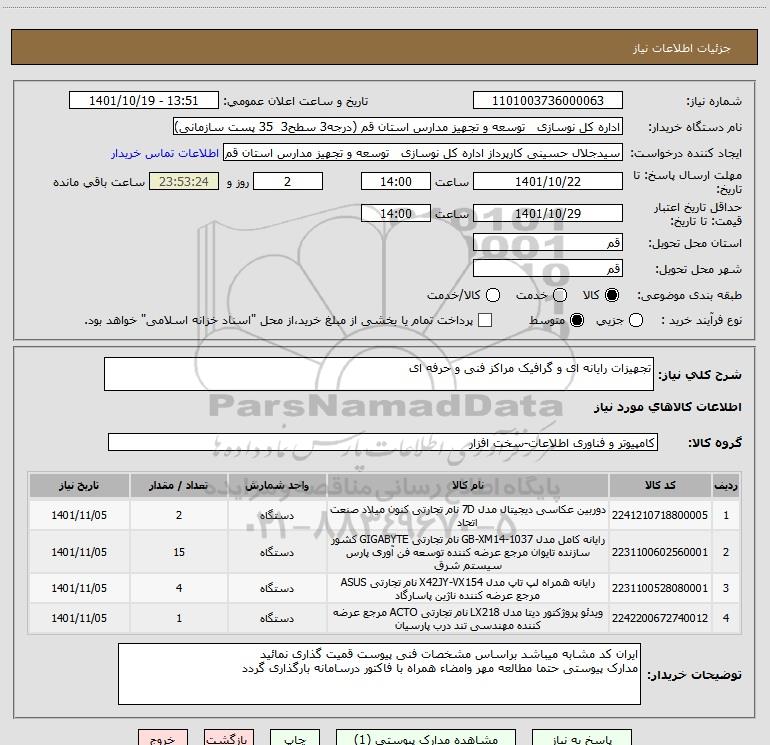Click quantity 2 in camera row

pyautogui.click(x=179, y=516)
